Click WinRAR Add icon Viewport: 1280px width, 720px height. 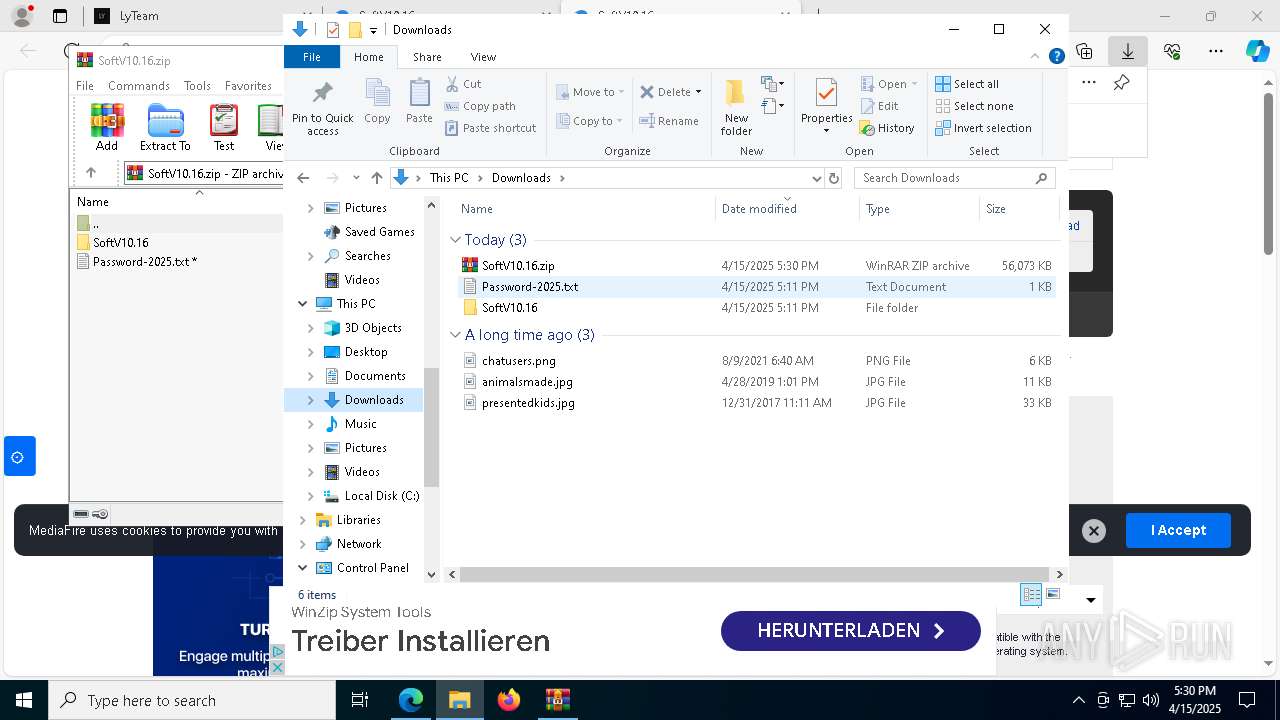click(107, 128)
